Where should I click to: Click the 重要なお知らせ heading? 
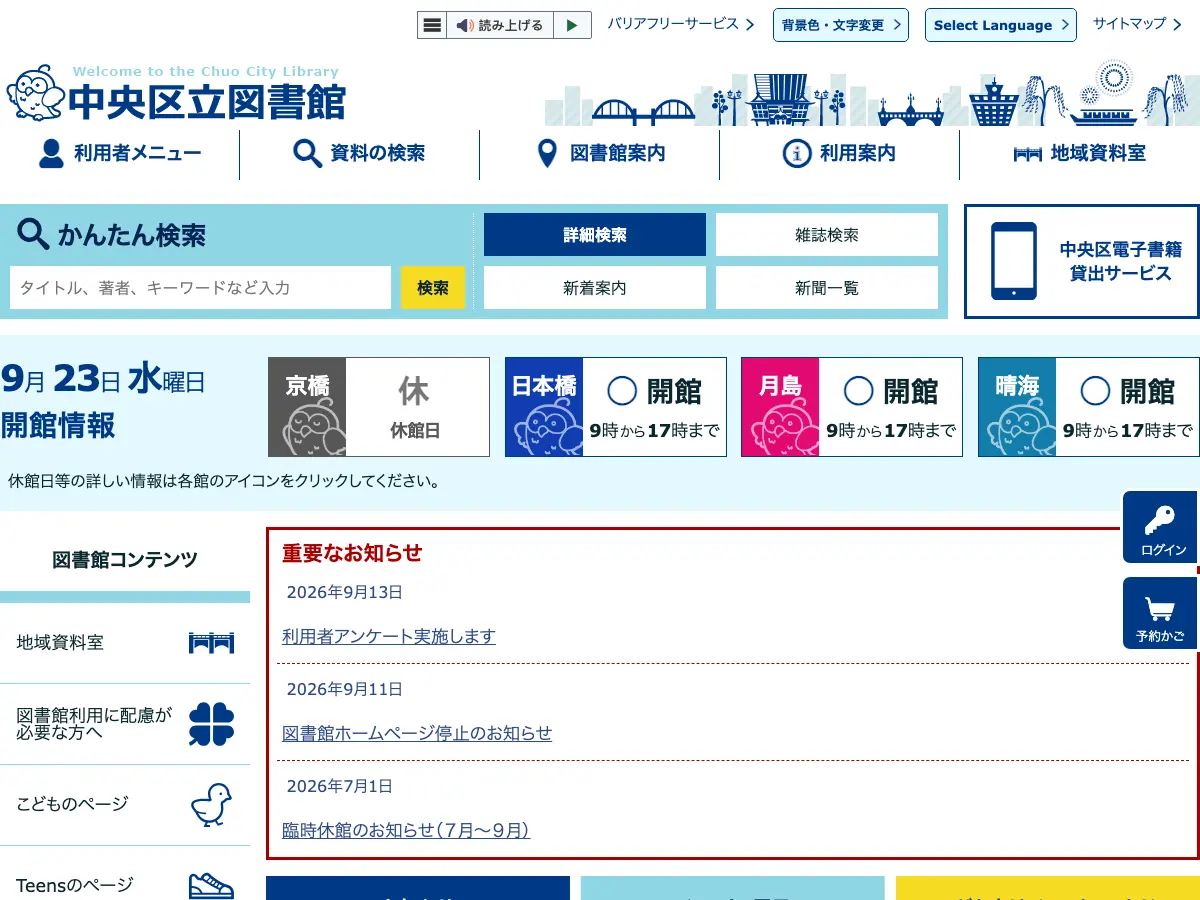[352, 553]
